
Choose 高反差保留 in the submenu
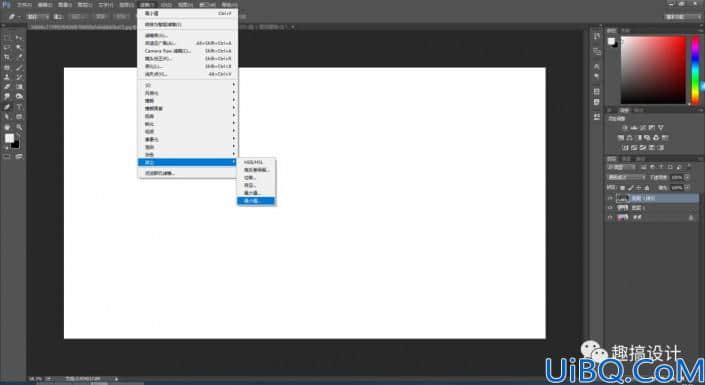coord(256,170)
